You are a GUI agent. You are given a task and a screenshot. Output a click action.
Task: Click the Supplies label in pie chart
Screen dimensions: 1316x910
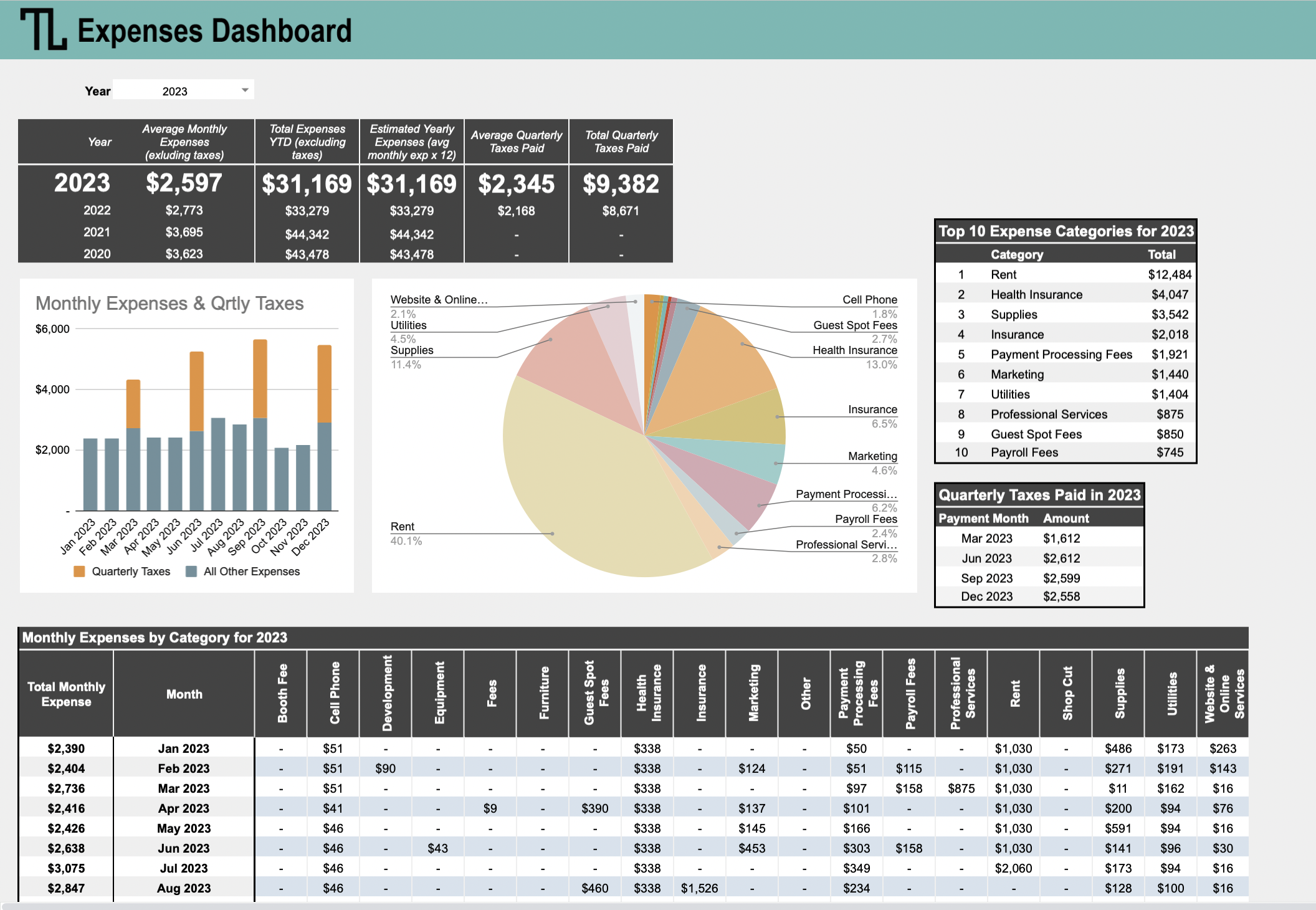pos(412,350)
